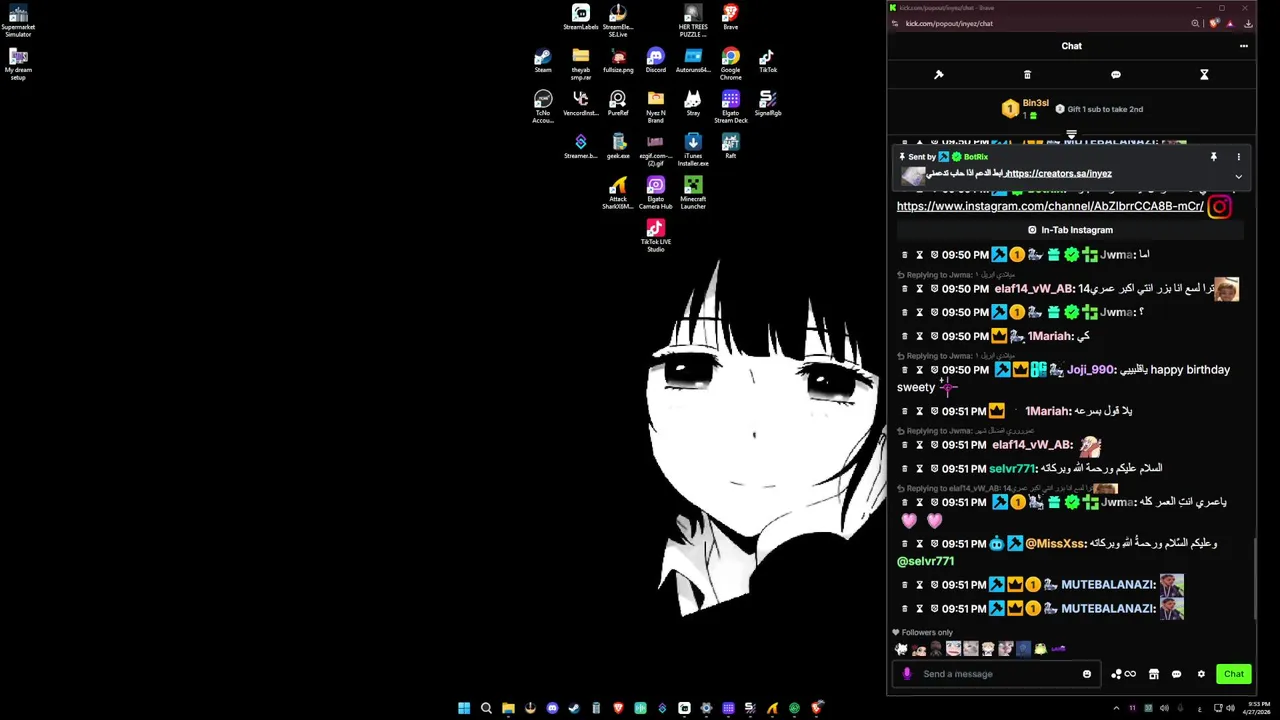
Task: Click the @selvr771 mention in MissXss reply
Action: pos(925,562)
